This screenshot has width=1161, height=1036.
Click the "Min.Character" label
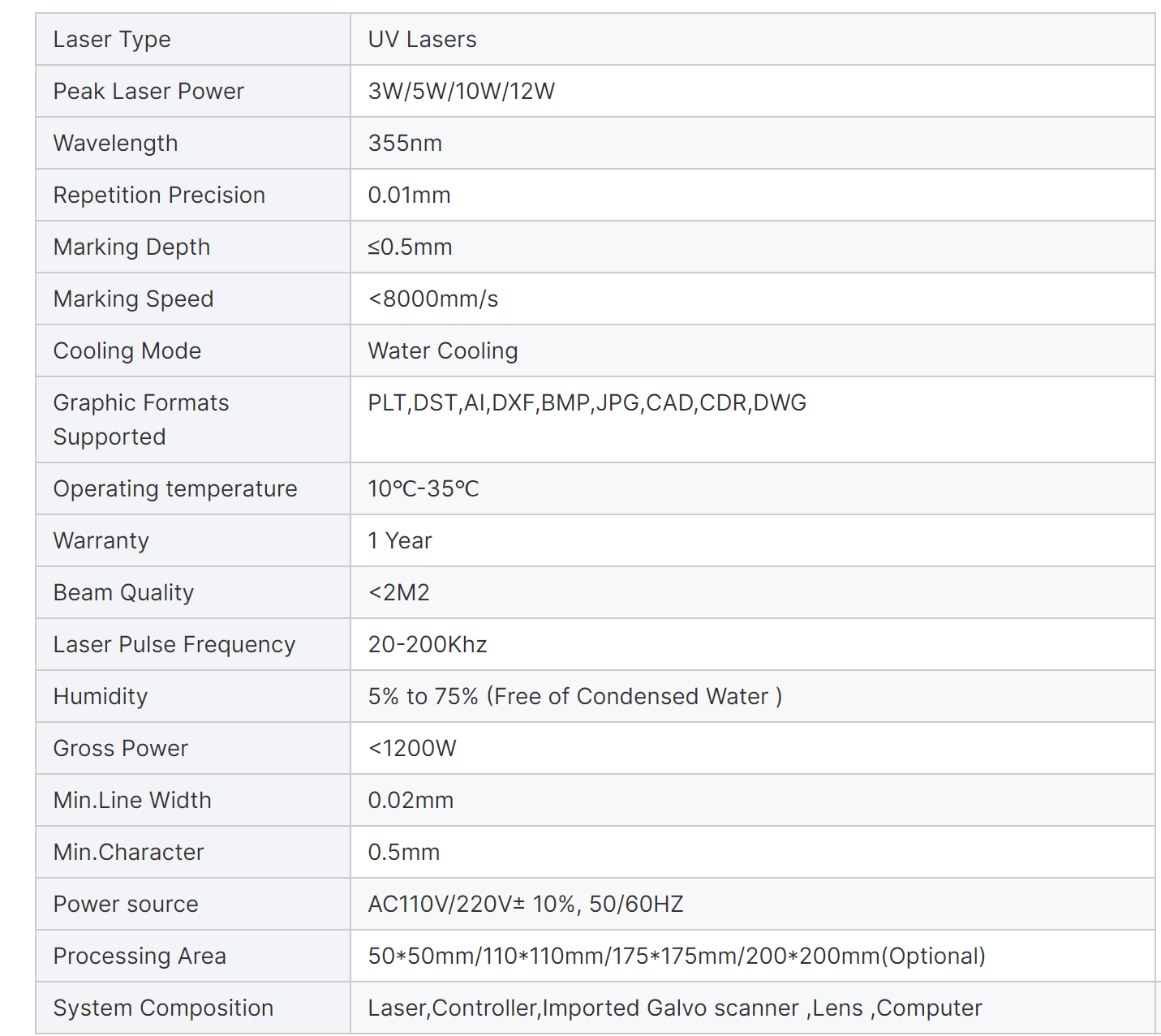(129, 853)
